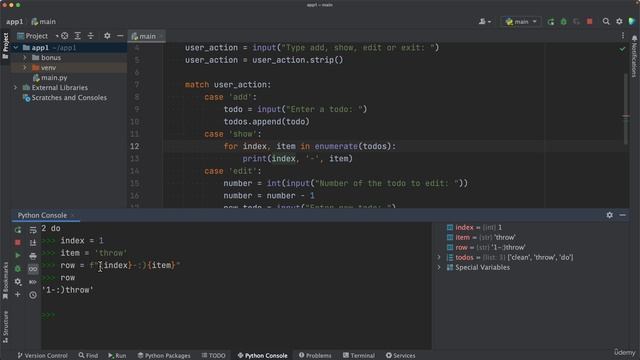Browse console history clock icon
Screen dimensions: 640x360
[33, 295]
